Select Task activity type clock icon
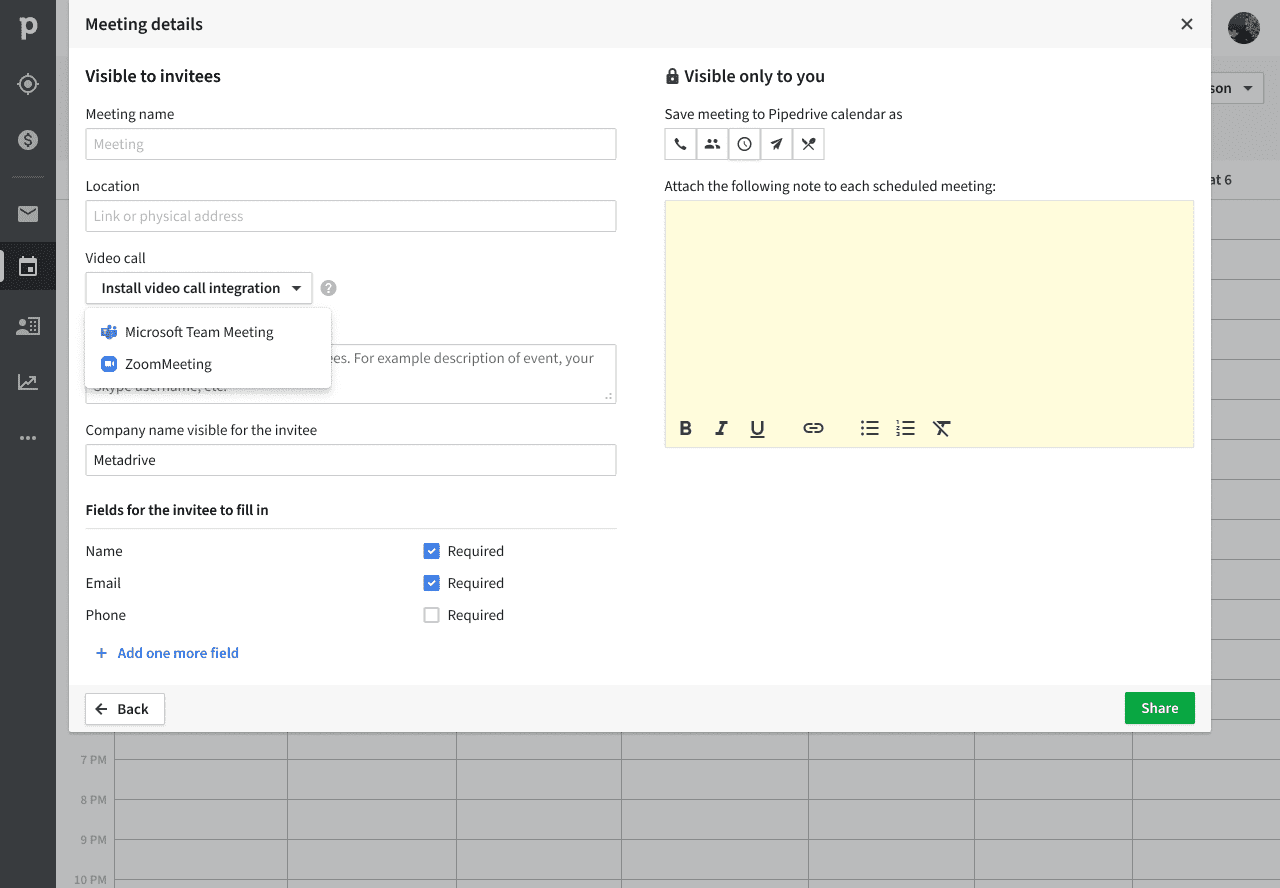This screenshot has height=888, width=1280. pos(744,144)
